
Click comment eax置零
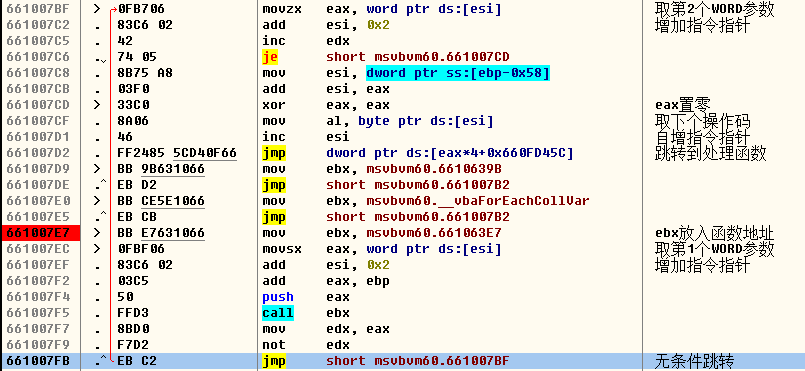coord(683,105)
